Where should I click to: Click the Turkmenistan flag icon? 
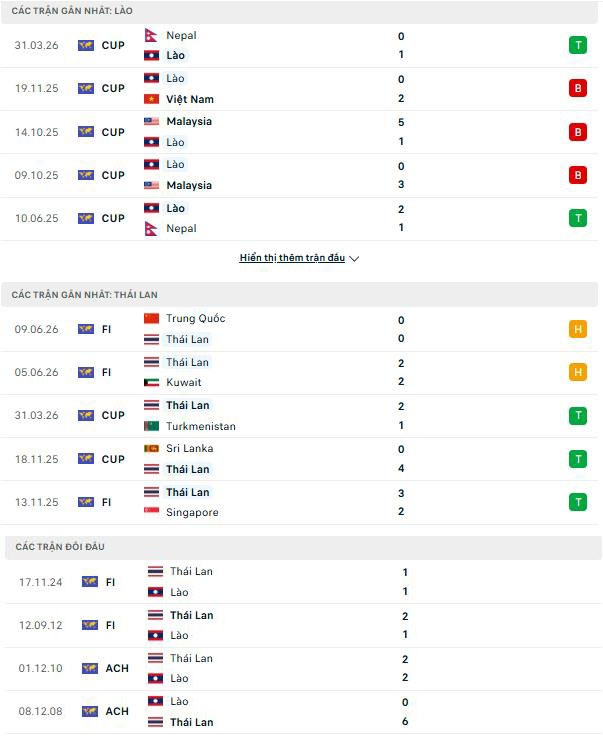pyautogui.click(x=151, y=426)
